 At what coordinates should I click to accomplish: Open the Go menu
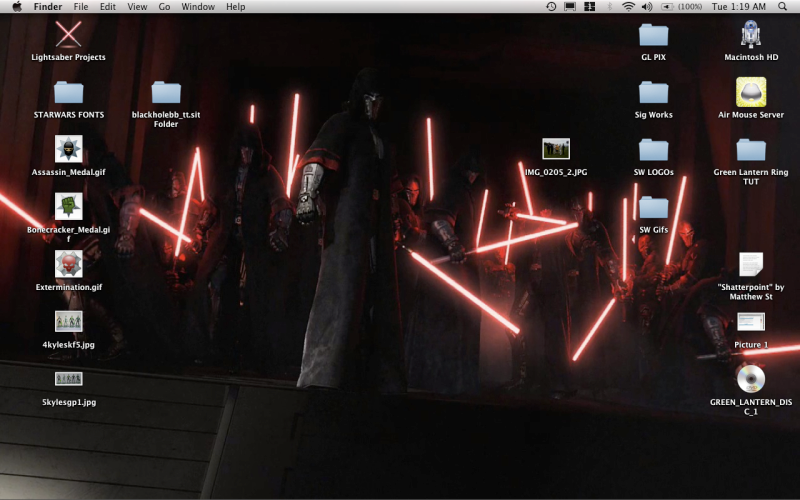[x=164, y=7]
